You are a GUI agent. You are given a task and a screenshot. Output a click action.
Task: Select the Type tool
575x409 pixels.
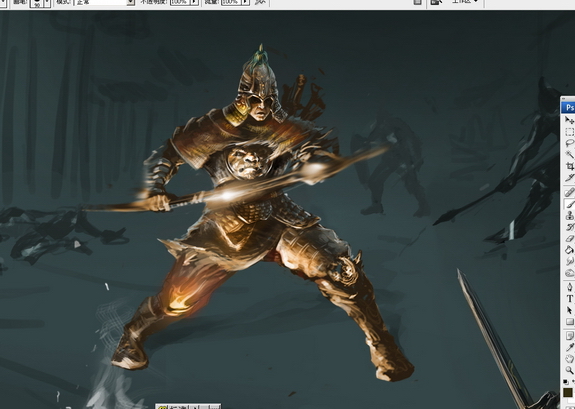569,299
